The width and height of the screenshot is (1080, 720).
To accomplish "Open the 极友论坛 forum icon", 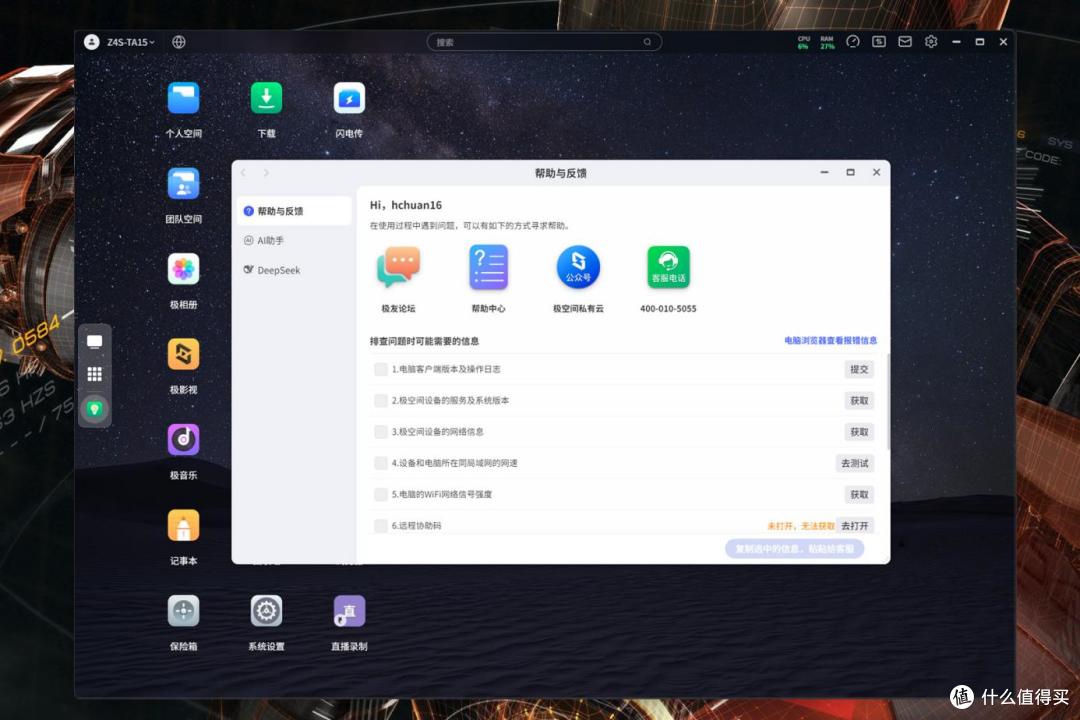I will 399,267.
